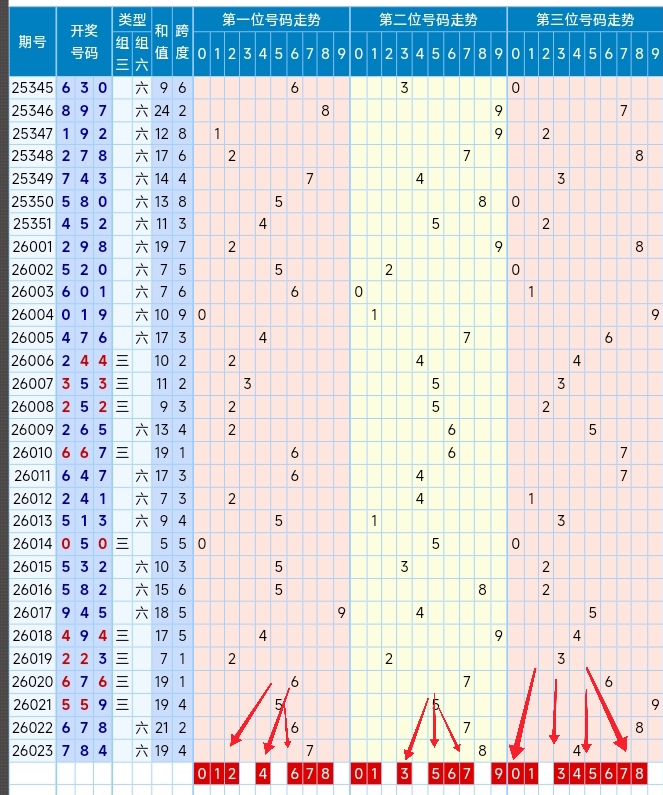Select period number 26018
Viewport: 663px width, 795px height.
point(32,635)
